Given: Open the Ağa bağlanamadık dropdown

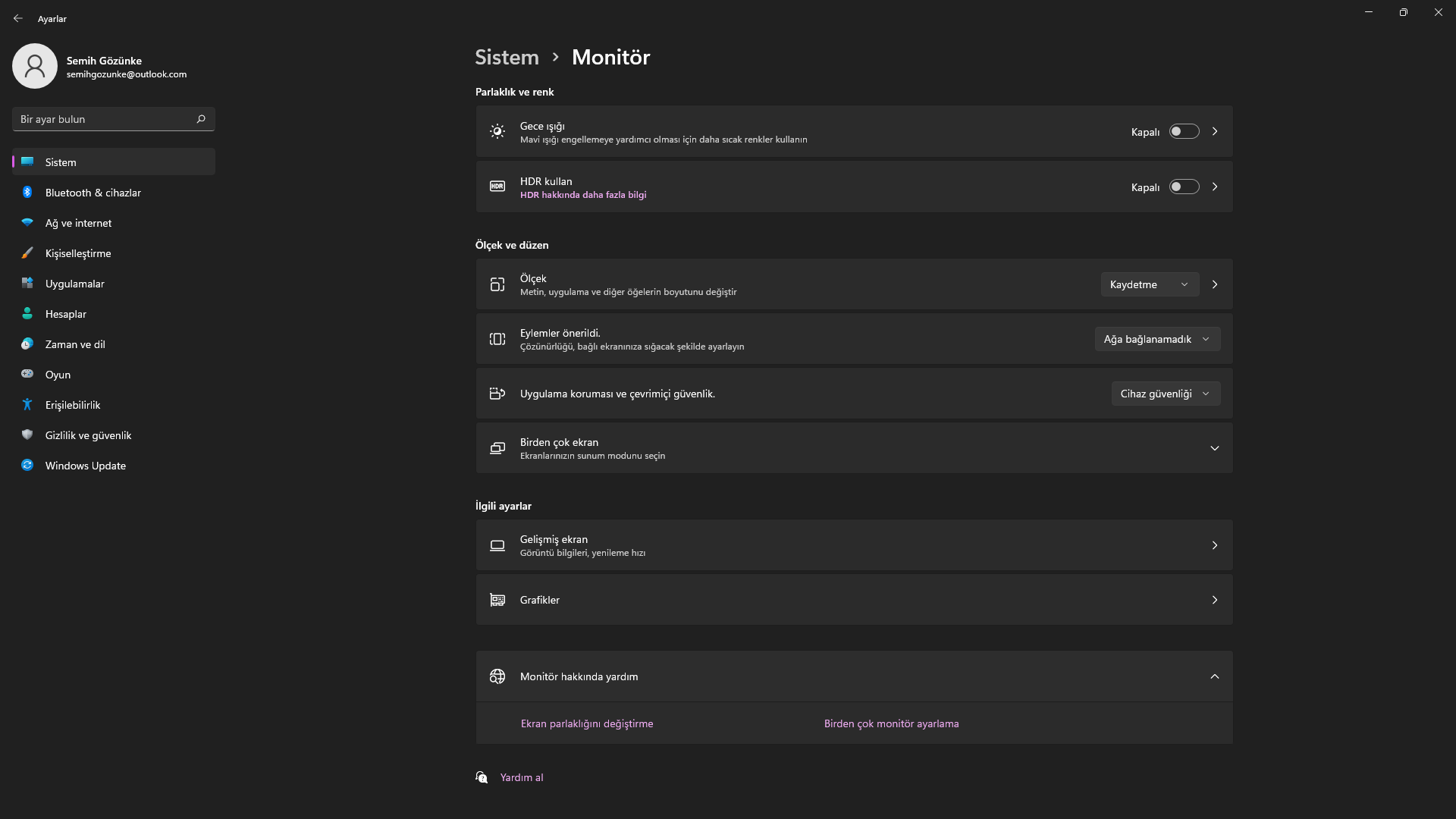Looking at the screenshot, I should pos(1156,339).
